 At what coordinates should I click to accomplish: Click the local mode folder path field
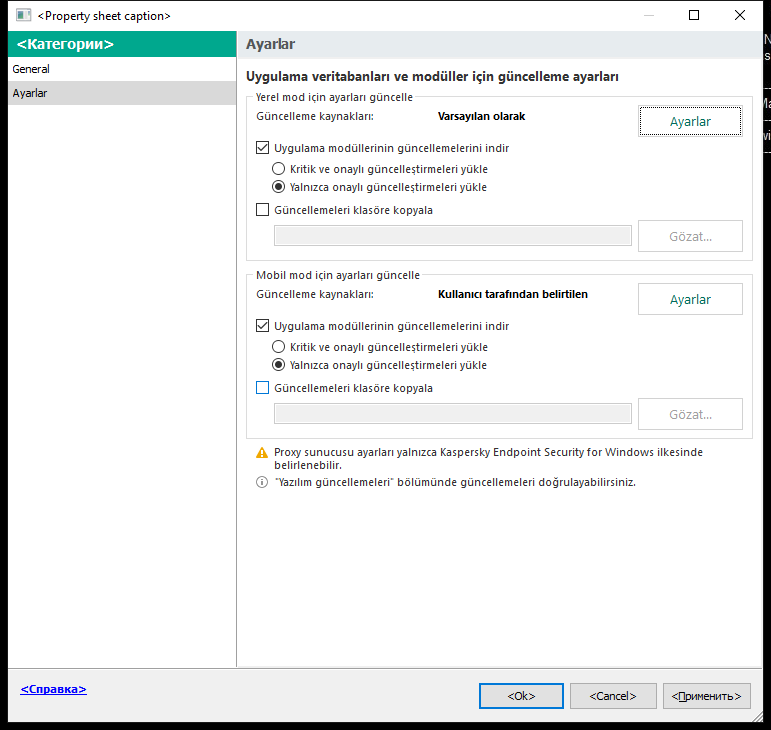[453, 236]
